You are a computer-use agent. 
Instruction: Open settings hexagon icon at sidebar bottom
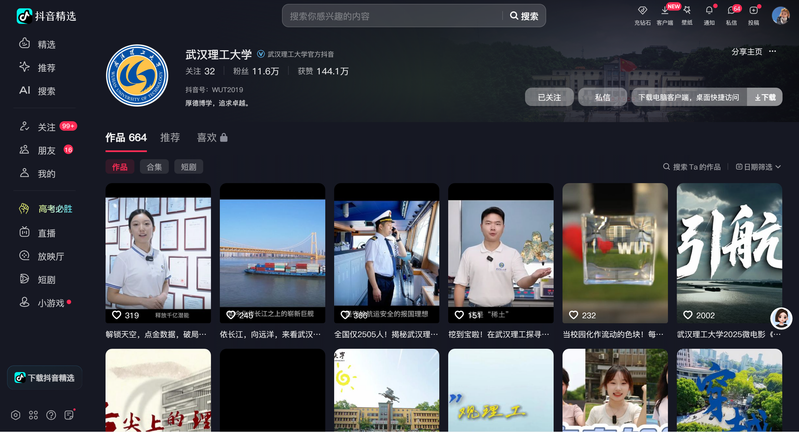[x=16, y=415]
